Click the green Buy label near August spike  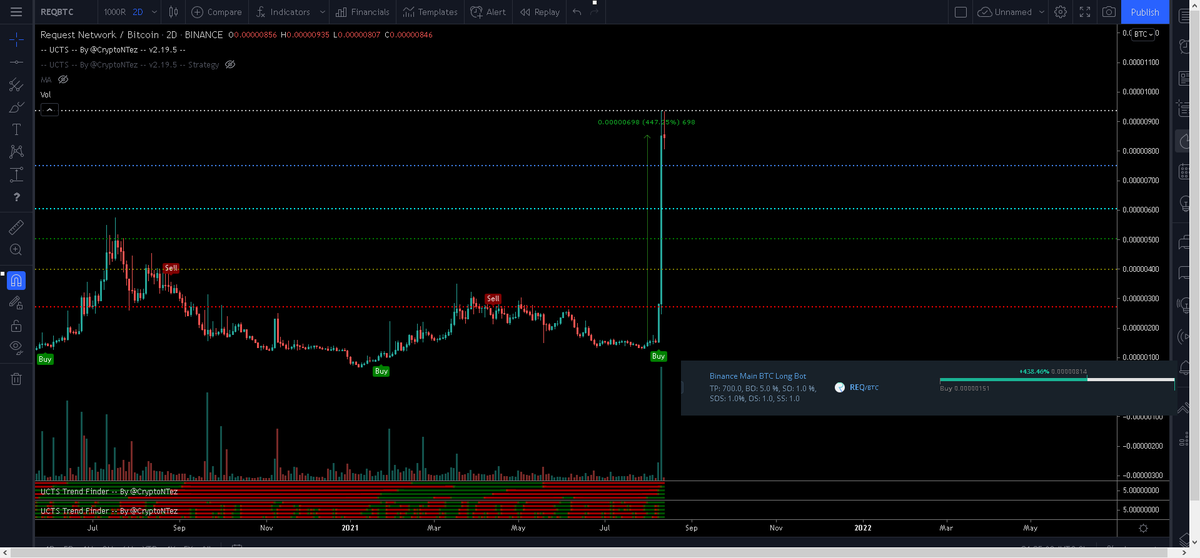658,356
